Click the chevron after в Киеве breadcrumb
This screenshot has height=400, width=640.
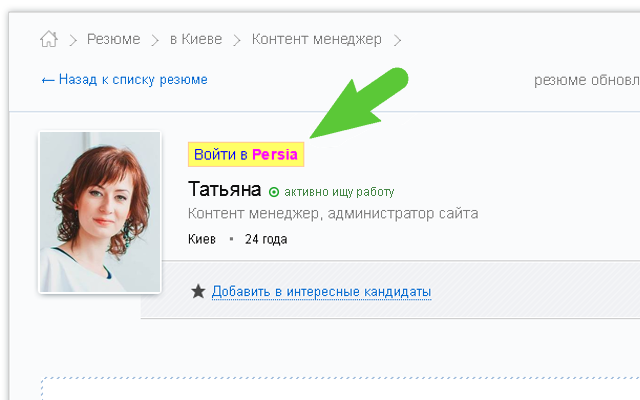pyautogui.click(x=237, y=40)
